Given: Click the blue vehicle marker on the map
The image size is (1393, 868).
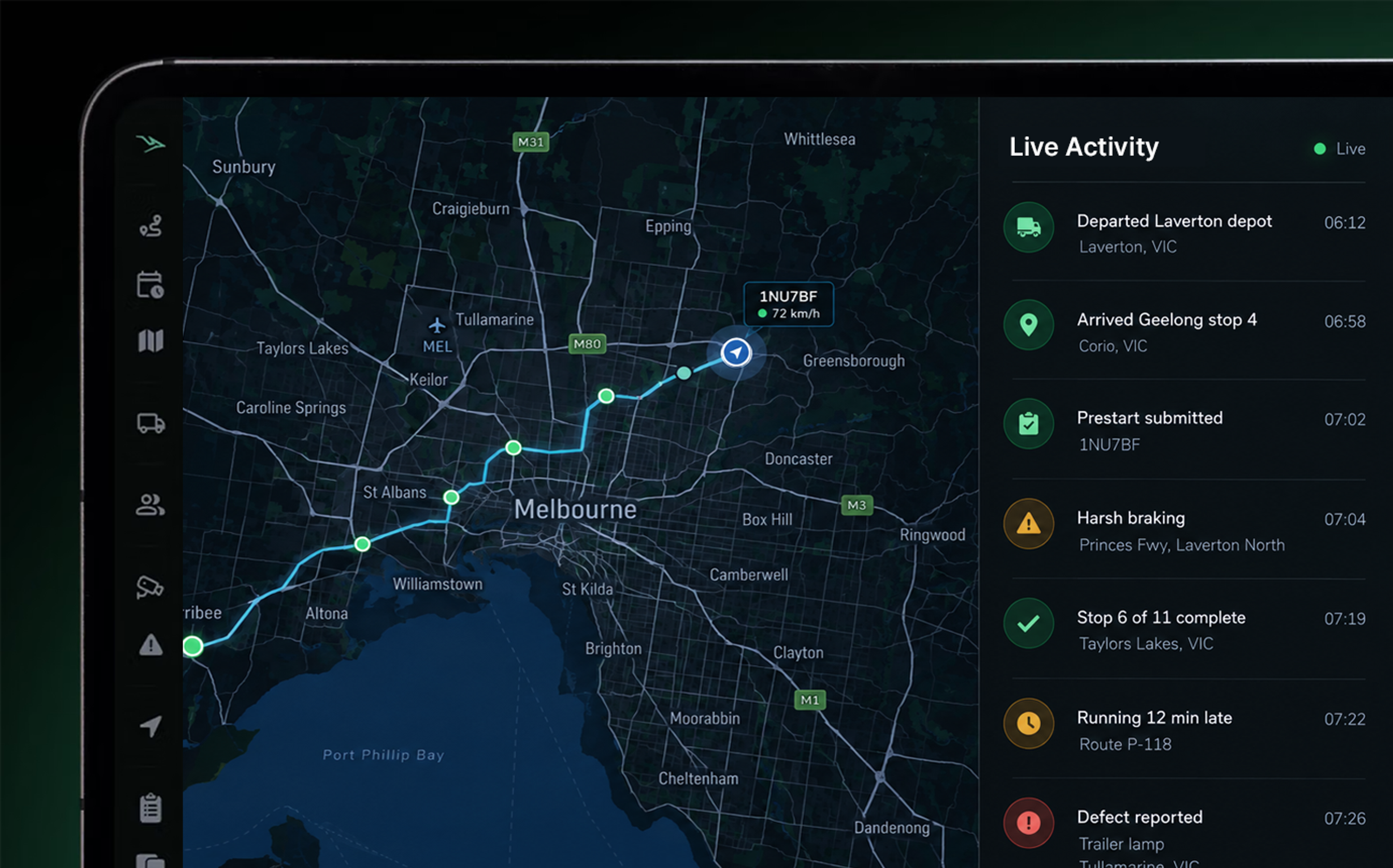Looking at the screenshot, I should point(736,352).
